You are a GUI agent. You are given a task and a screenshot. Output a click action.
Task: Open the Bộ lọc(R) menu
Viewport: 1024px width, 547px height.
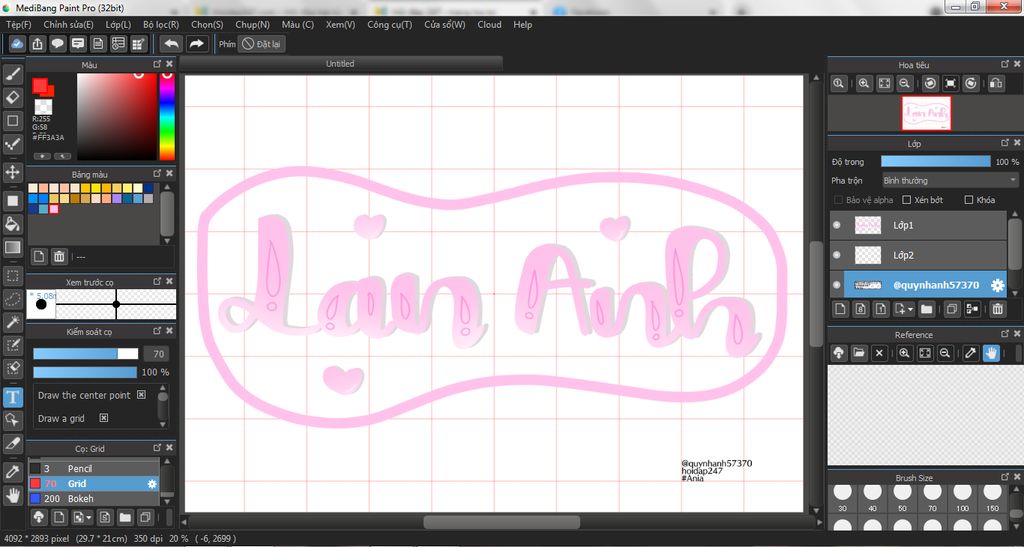tap(161, 24)
